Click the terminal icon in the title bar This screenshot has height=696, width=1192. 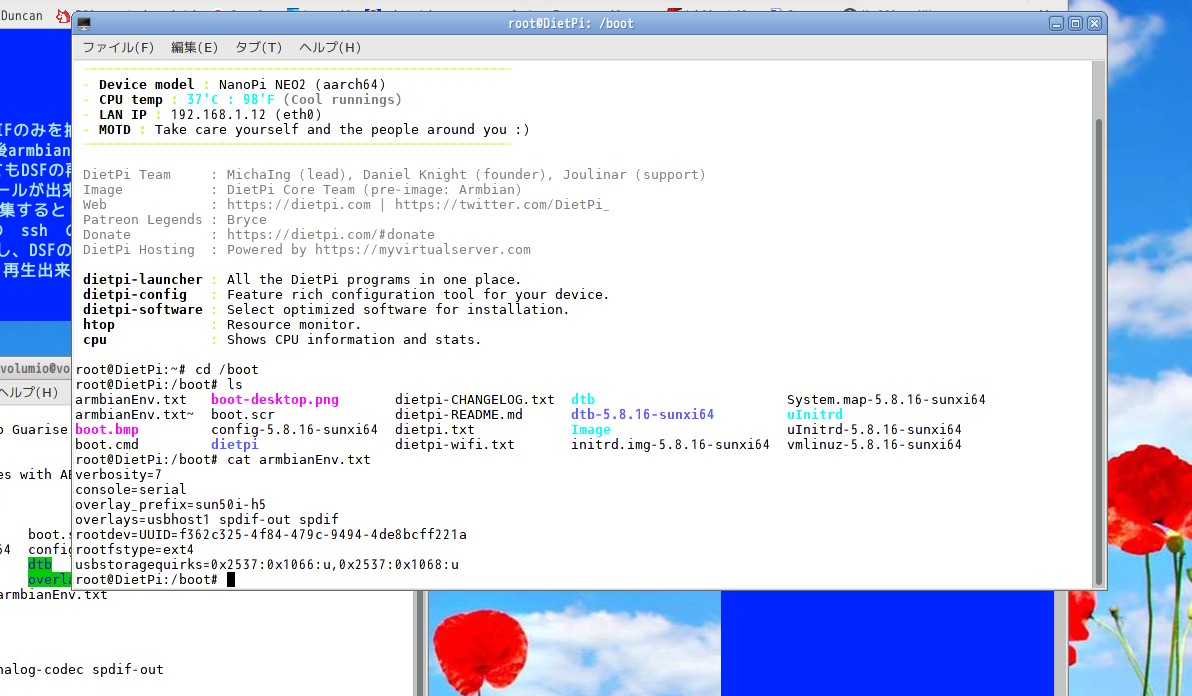[x=82, y=22]
